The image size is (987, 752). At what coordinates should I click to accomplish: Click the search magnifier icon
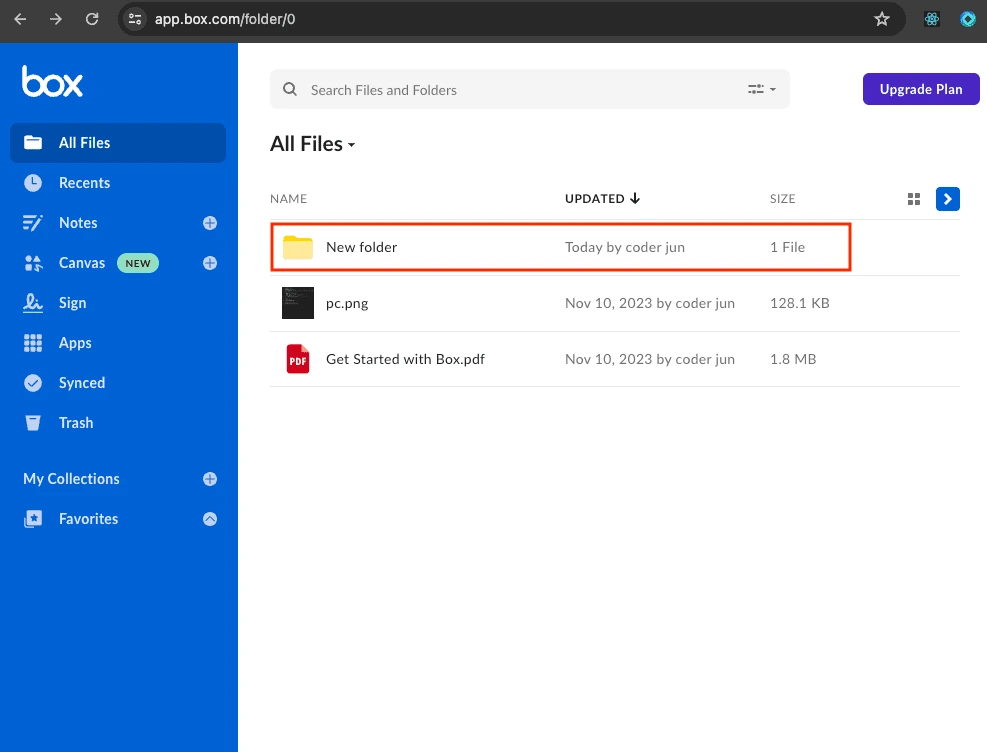coord(290,89)
